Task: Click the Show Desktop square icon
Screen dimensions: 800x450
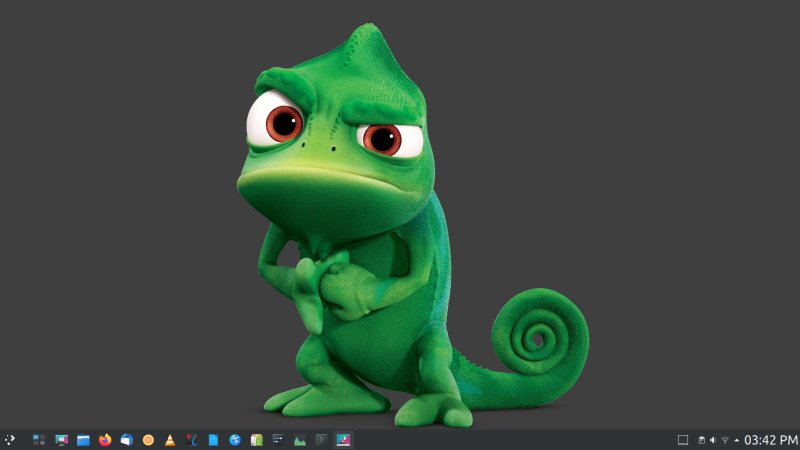Action: (683, 440)
